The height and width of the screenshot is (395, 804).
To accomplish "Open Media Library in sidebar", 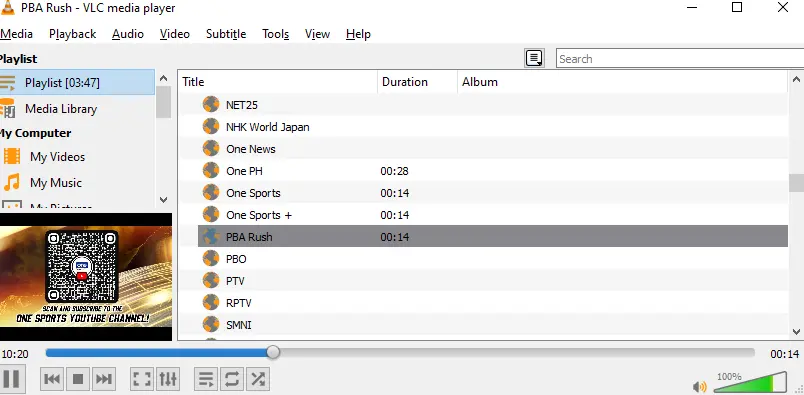I will pyautogui.click(x=61, y=109).
